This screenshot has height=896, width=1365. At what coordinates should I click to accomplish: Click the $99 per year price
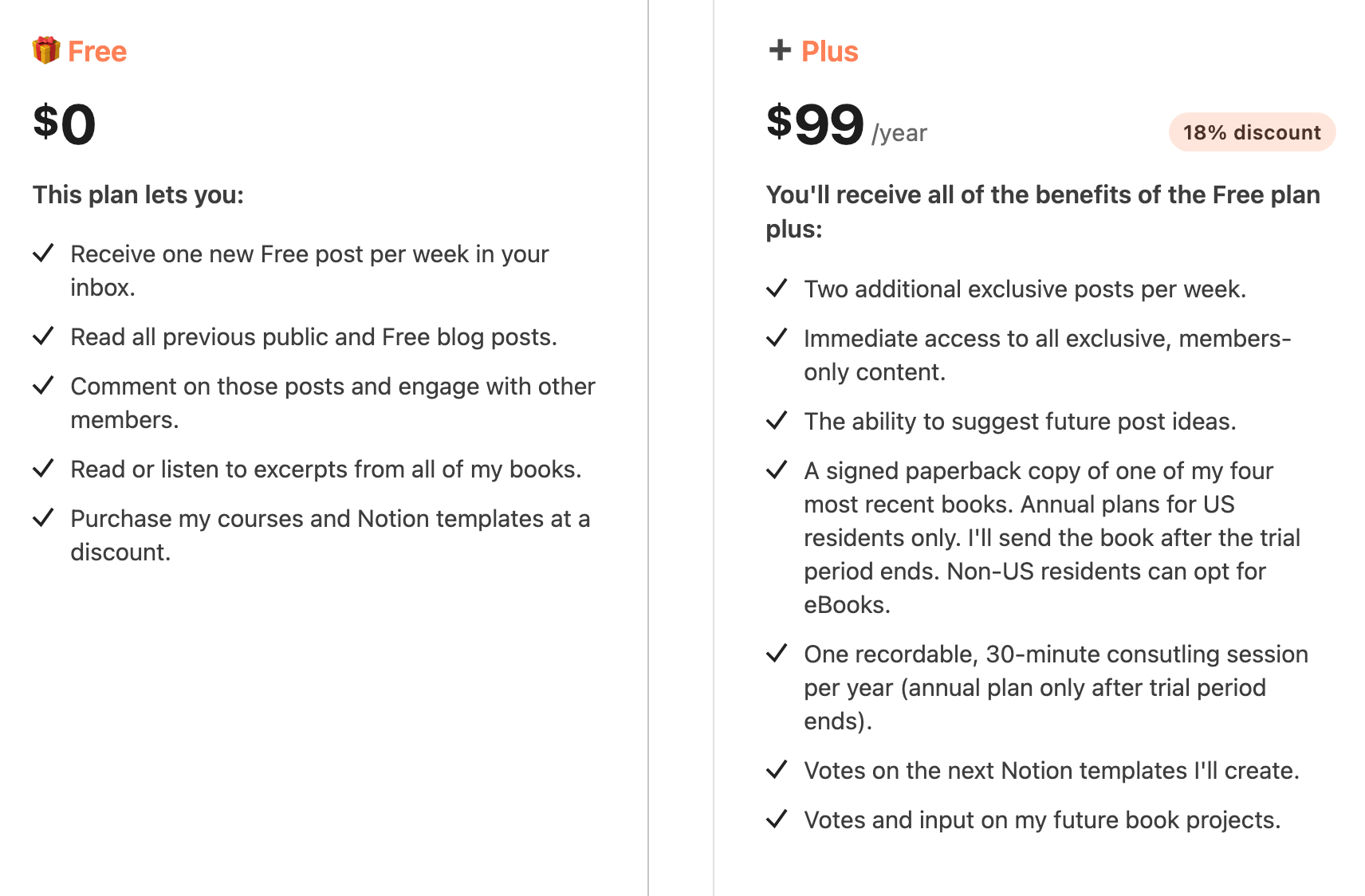tap(847, 125)
